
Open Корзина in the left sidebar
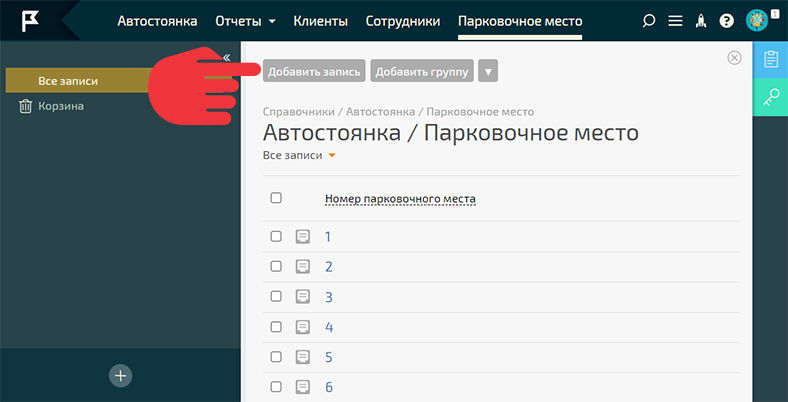[x=61, y=106]
